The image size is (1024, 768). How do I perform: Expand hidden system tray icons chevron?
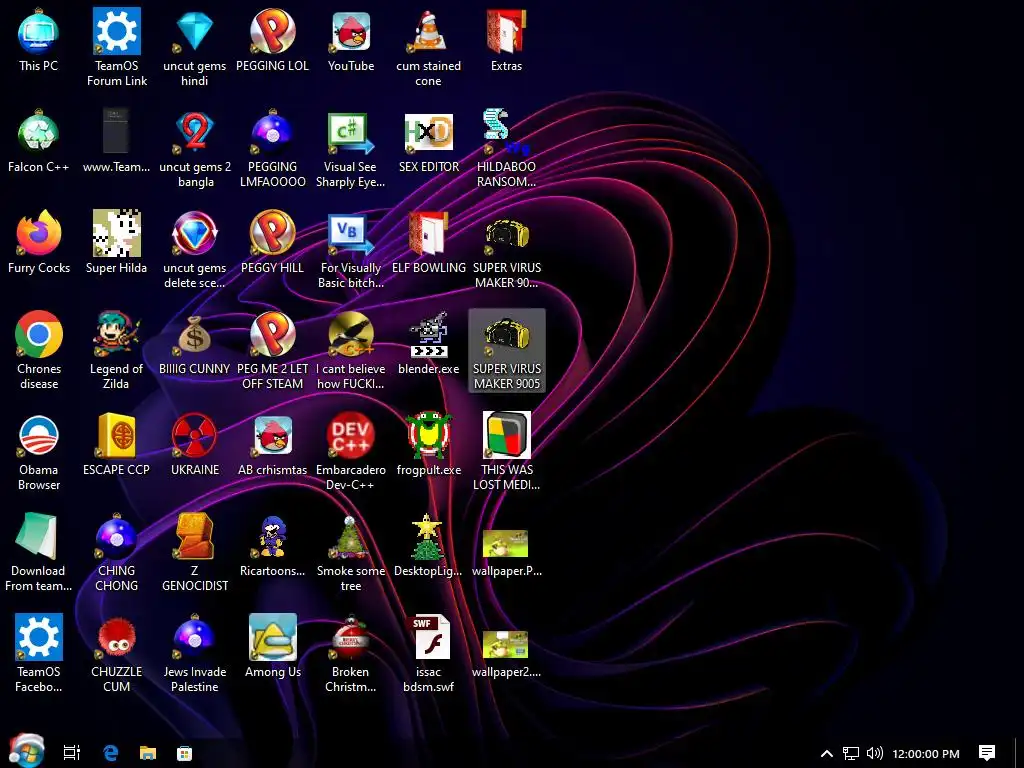(826, 754)
